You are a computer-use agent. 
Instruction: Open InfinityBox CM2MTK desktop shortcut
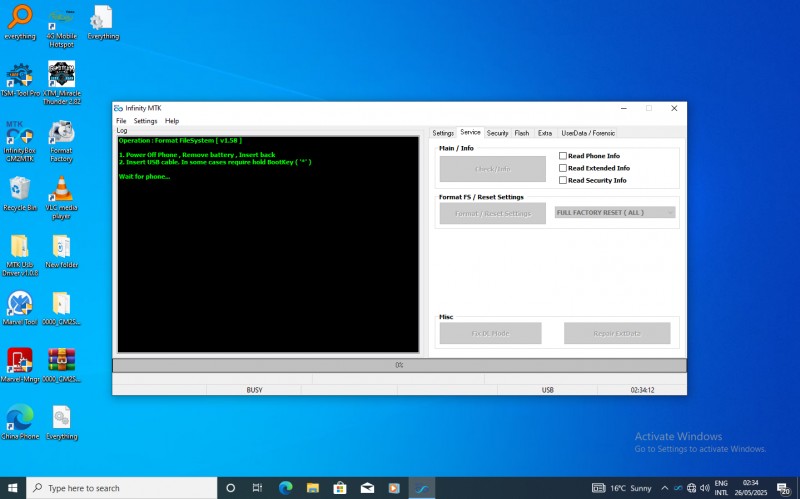click(20, 141)
